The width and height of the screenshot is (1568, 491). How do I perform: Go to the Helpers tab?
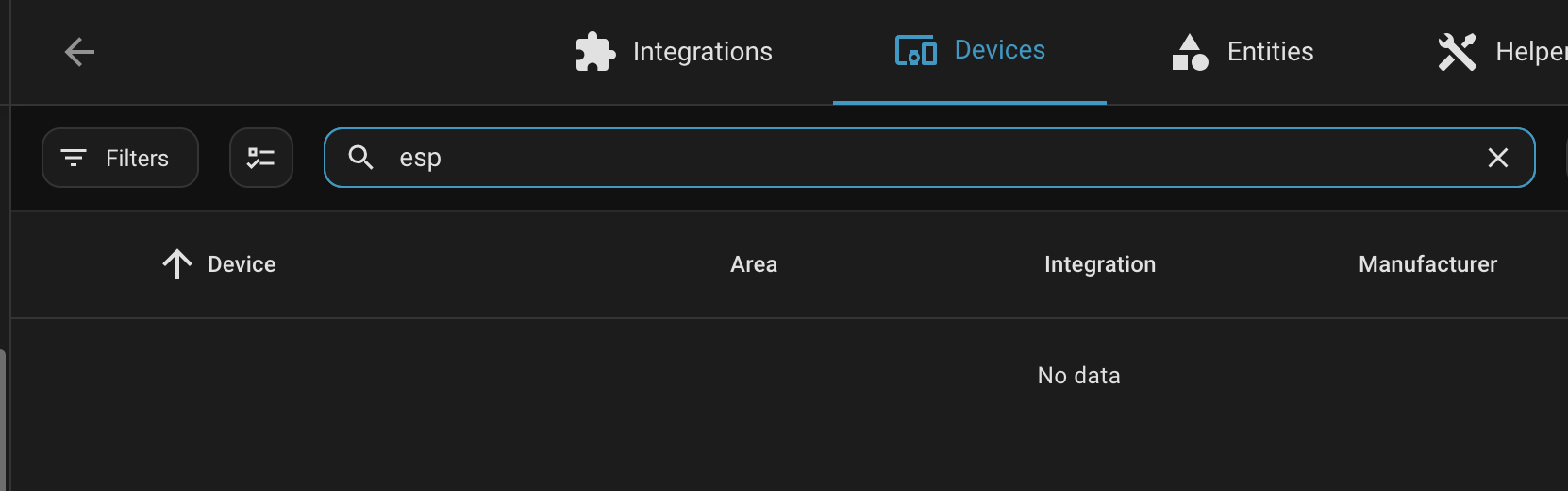(1528, 52)
